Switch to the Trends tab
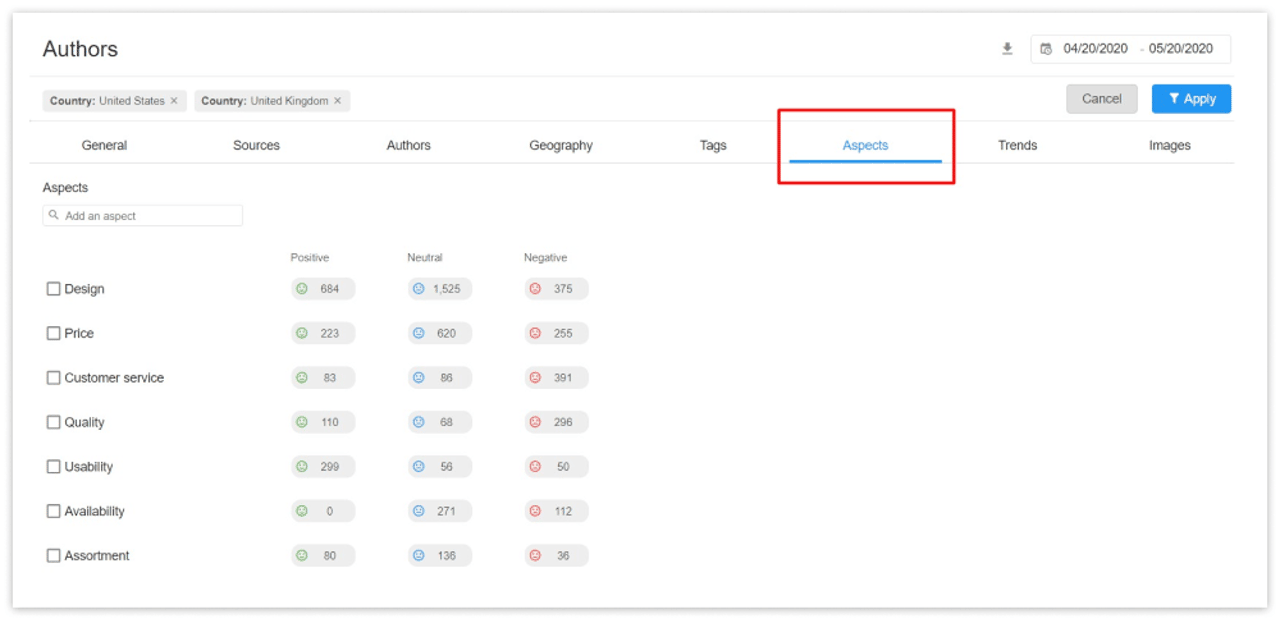This screenshot has width=1280, height=623. pos(1017,144)
